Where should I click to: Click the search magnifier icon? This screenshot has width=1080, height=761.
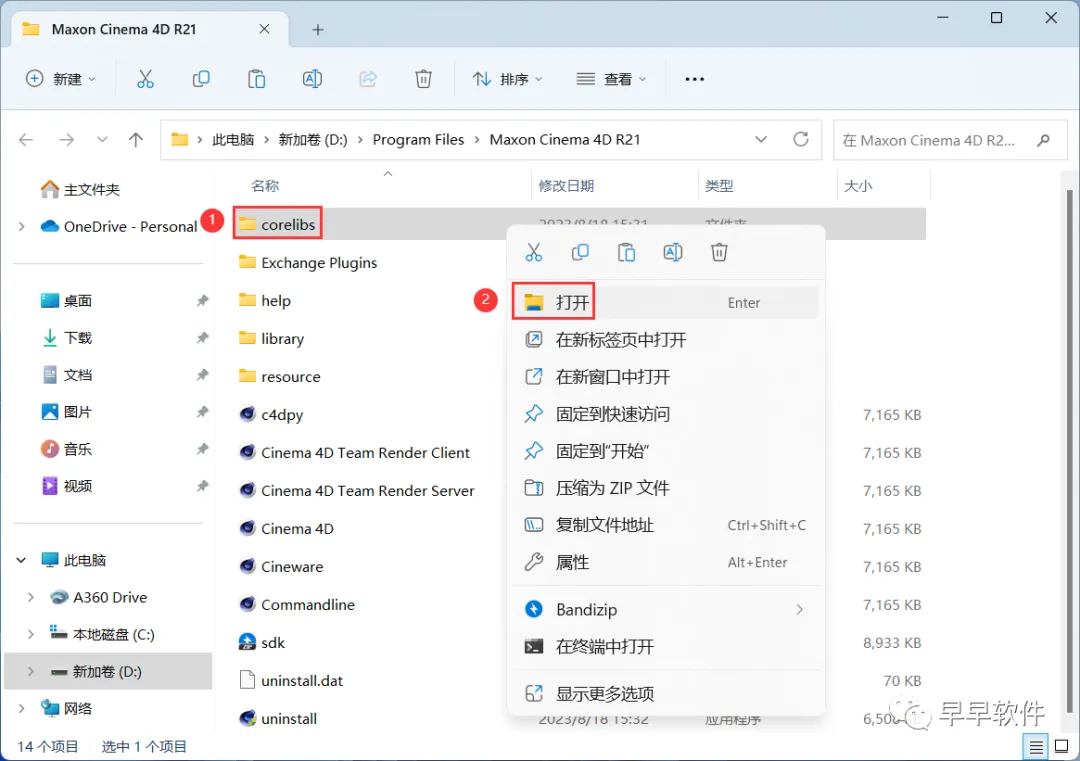pyautogui.click(x=1043, y=140)
